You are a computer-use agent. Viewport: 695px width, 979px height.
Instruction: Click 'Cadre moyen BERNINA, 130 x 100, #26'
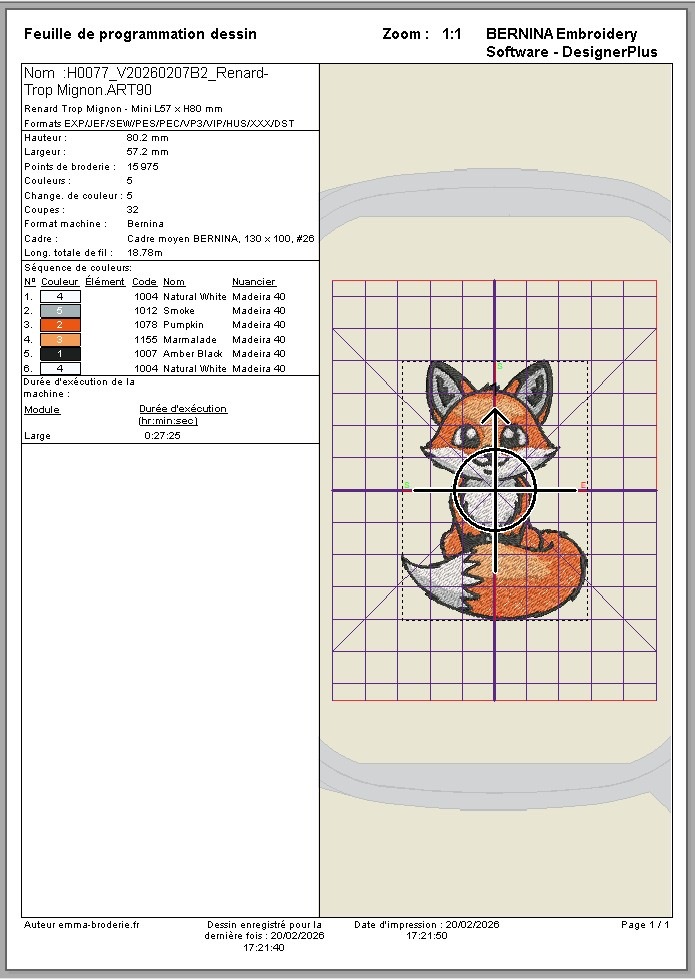coord(221,239)
